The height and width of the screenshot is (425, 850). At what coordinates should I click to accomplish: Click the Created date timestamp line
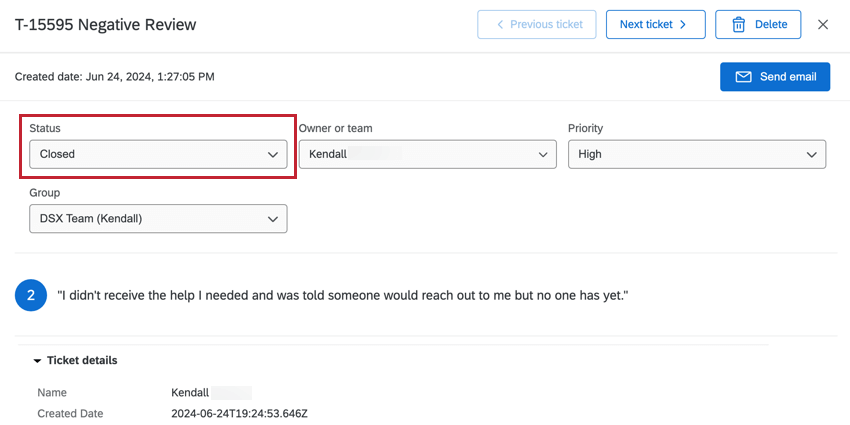click(114, 77)
